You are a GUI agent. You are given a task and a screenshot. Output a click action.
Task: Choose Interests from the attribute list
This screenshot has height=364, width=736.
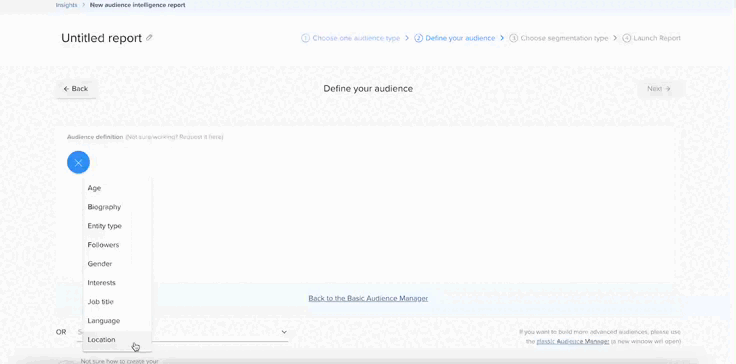coord(117,283)
